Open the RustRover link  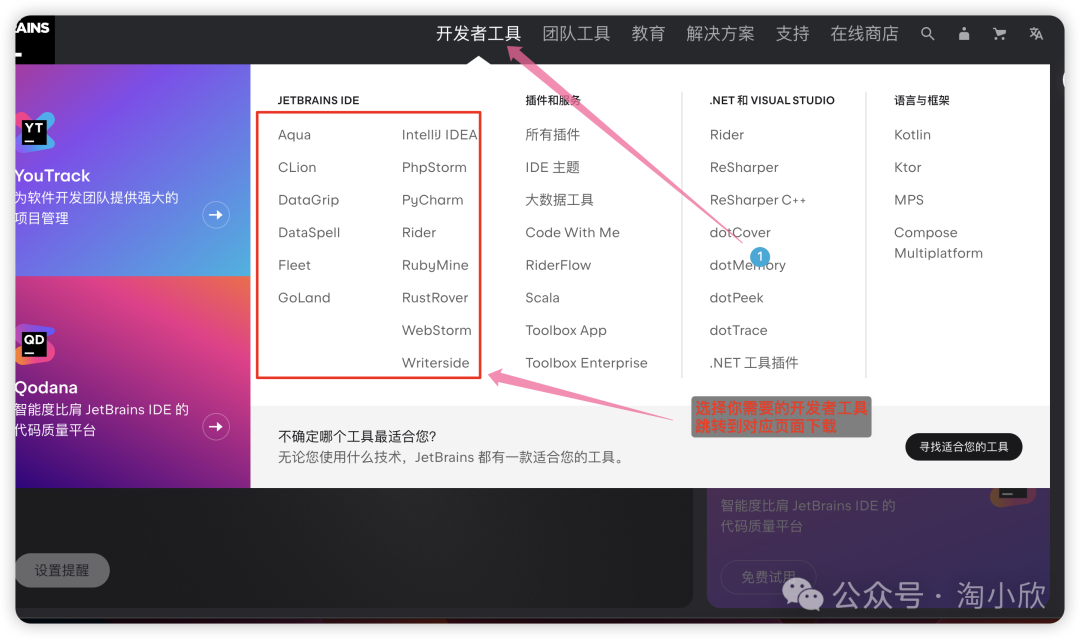(435, 297)
